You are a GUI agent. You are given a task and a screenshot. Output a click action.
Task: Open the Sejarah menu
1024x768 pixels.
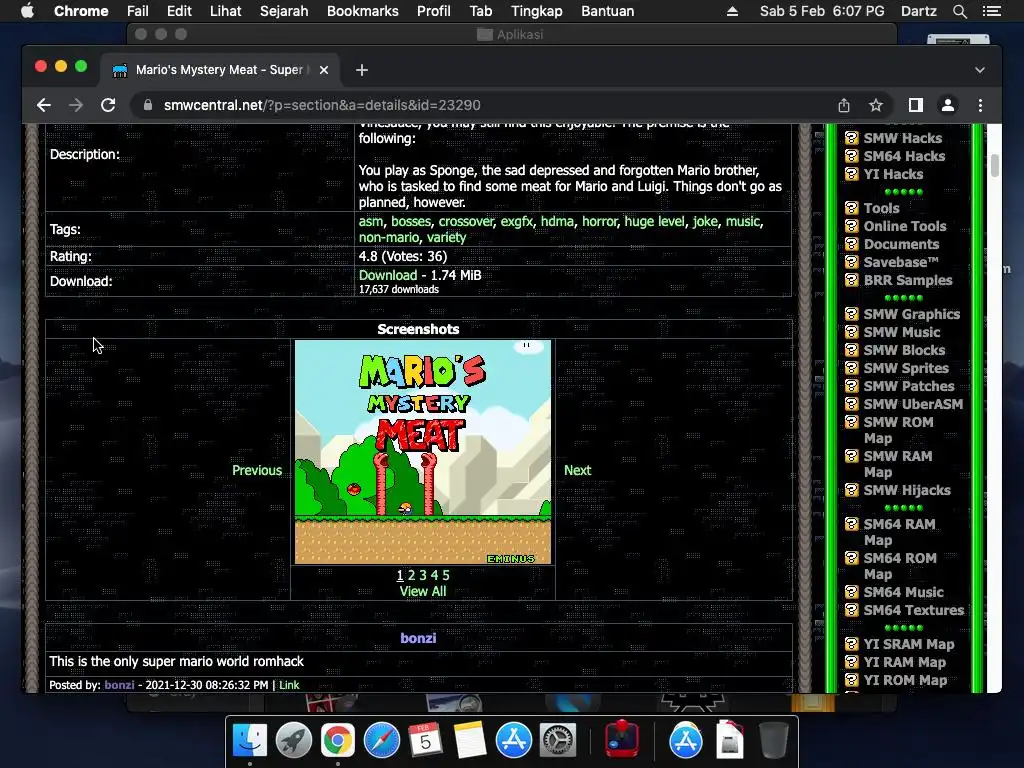pos(283,11)
